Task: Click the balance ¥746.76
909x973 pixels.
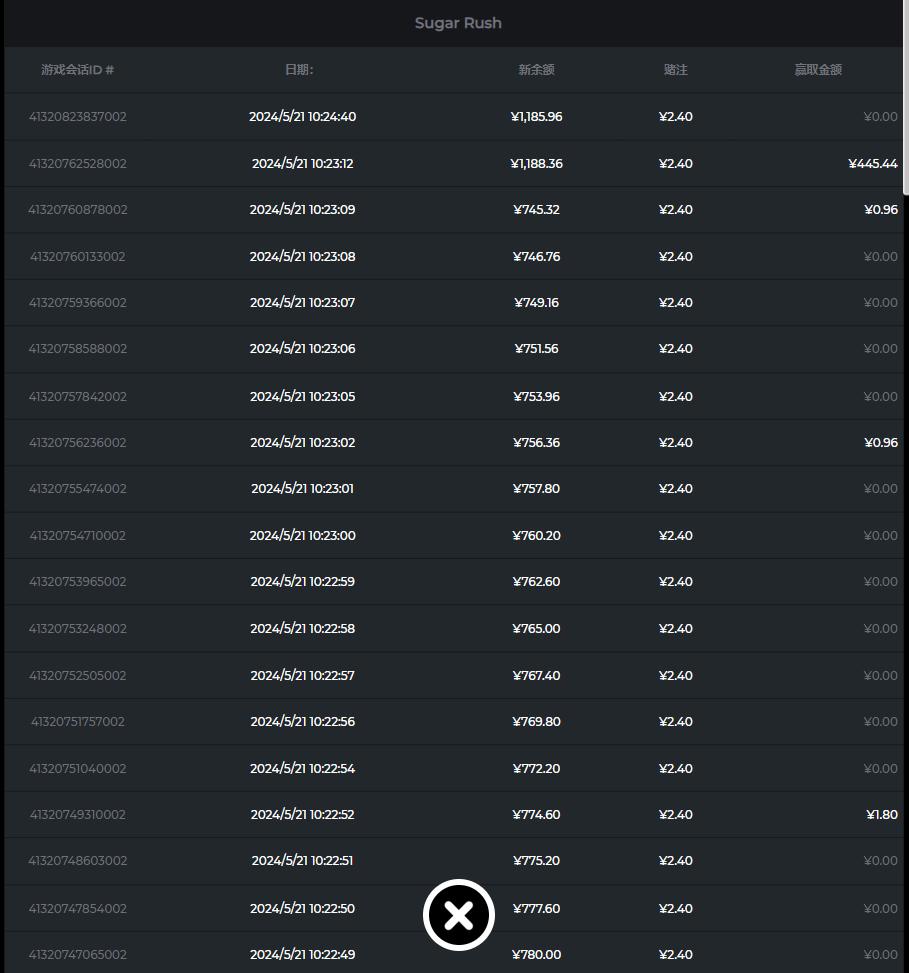Action: 537,256
